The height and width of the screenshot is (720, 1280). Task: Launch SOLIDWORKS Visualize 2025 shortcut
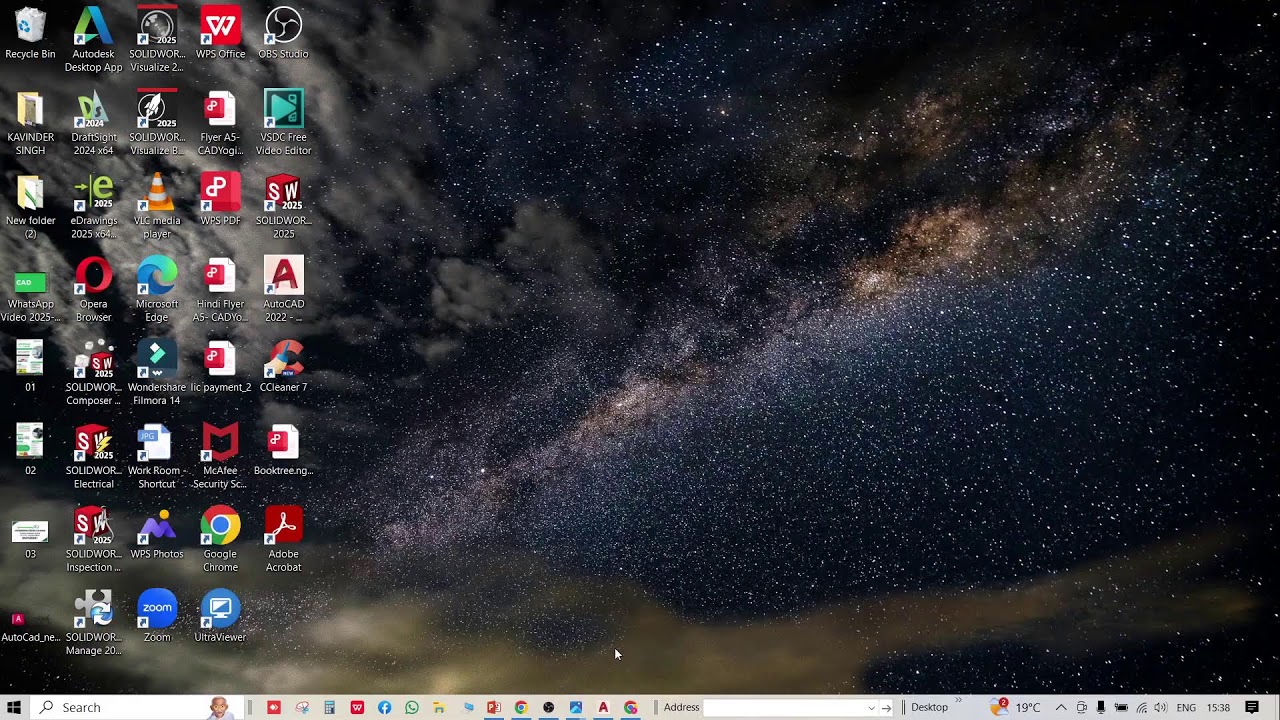point(157,40)
